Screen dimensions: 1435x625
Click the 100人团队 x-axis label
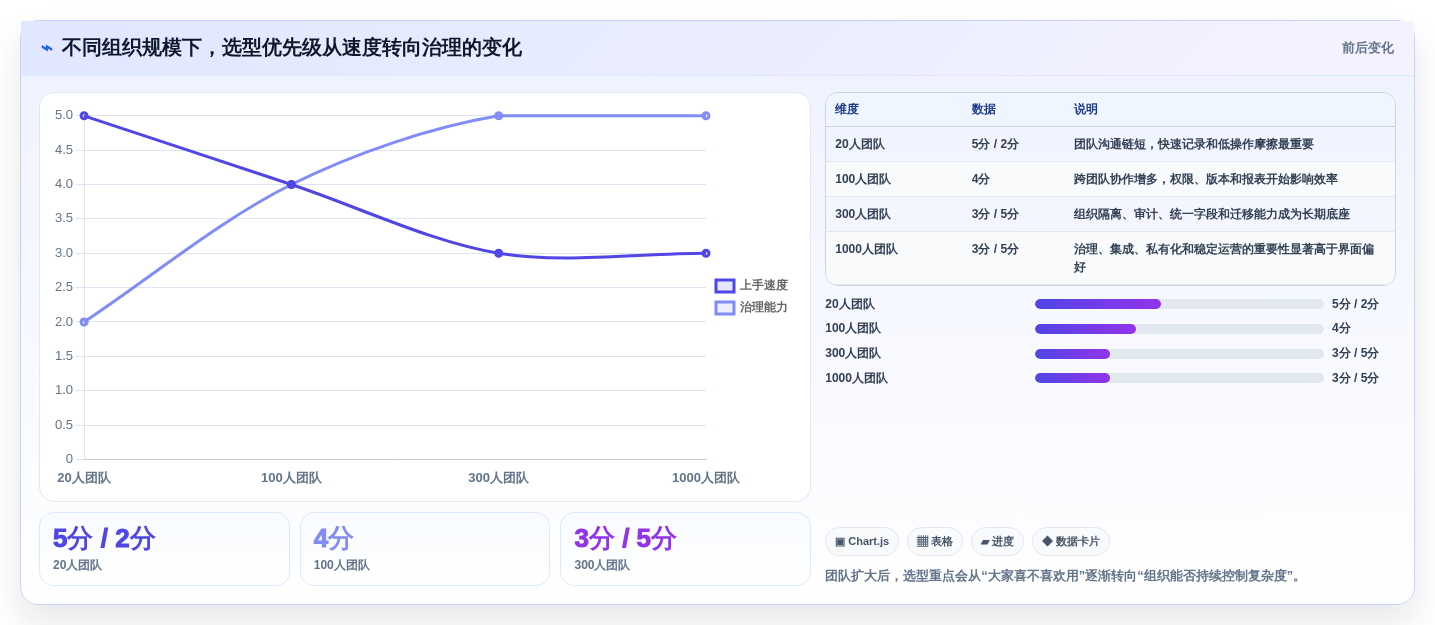(291, 478)
